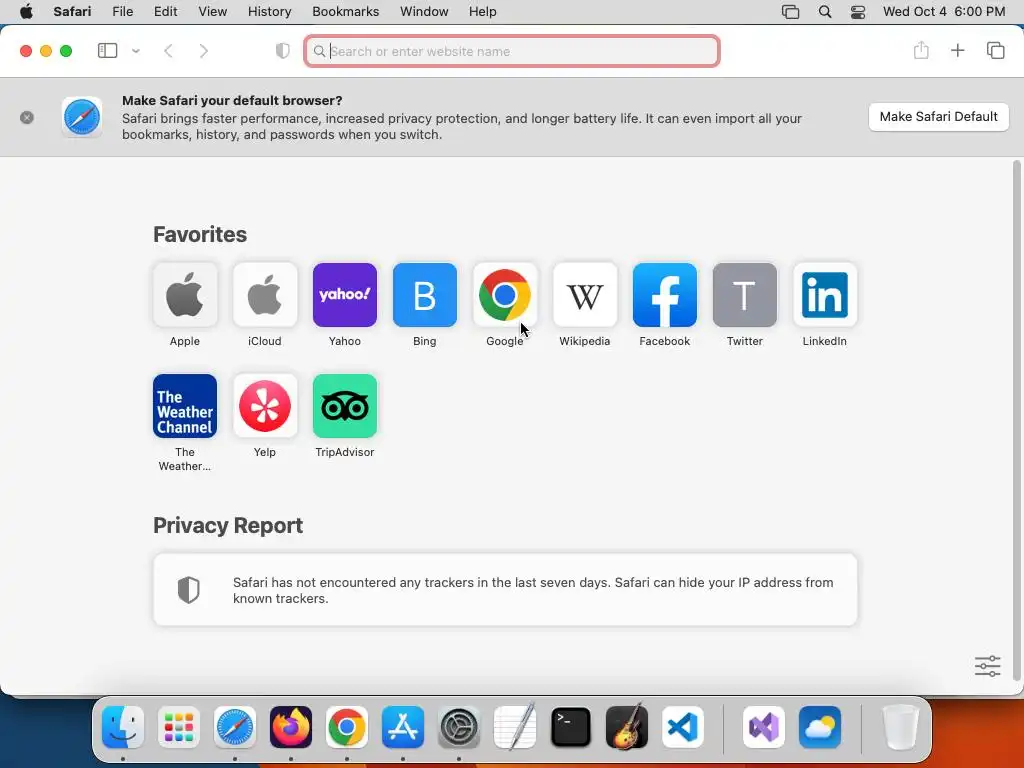Click the Privacy Report shield icon
The width and height of the screenshot is (1024, 768).
pos(189,590)
